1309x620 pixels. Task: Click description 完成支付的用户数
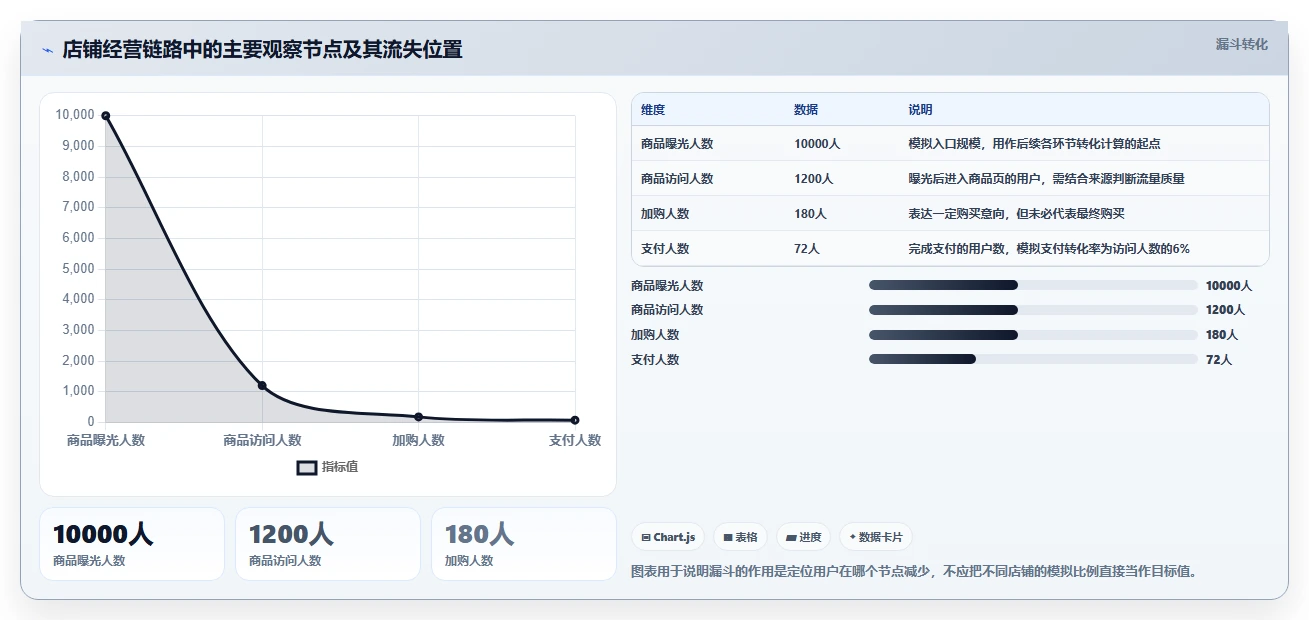(x=1049, y=249)
